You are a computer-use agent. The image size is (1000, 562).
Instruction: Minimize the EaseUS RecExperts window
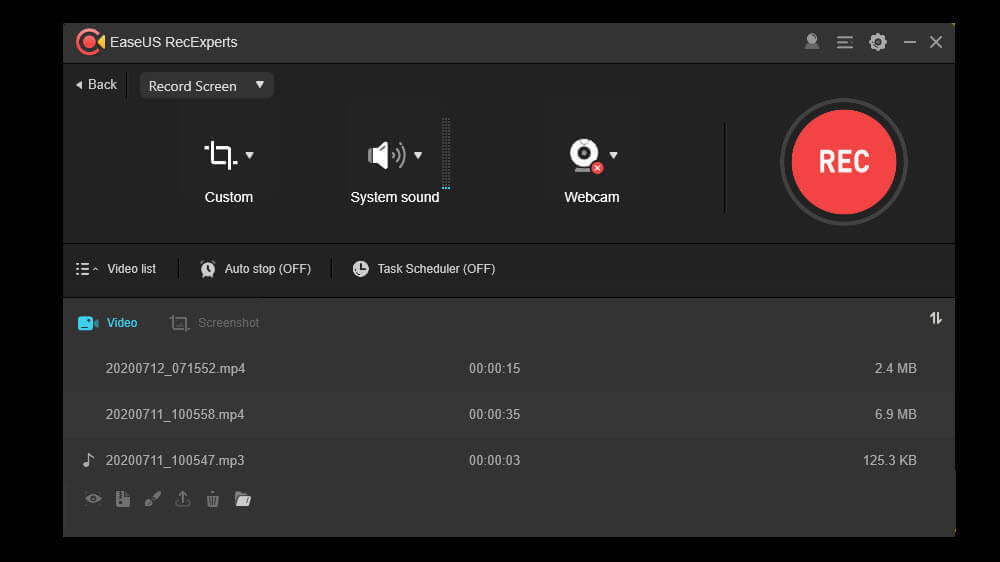[910, 42]
